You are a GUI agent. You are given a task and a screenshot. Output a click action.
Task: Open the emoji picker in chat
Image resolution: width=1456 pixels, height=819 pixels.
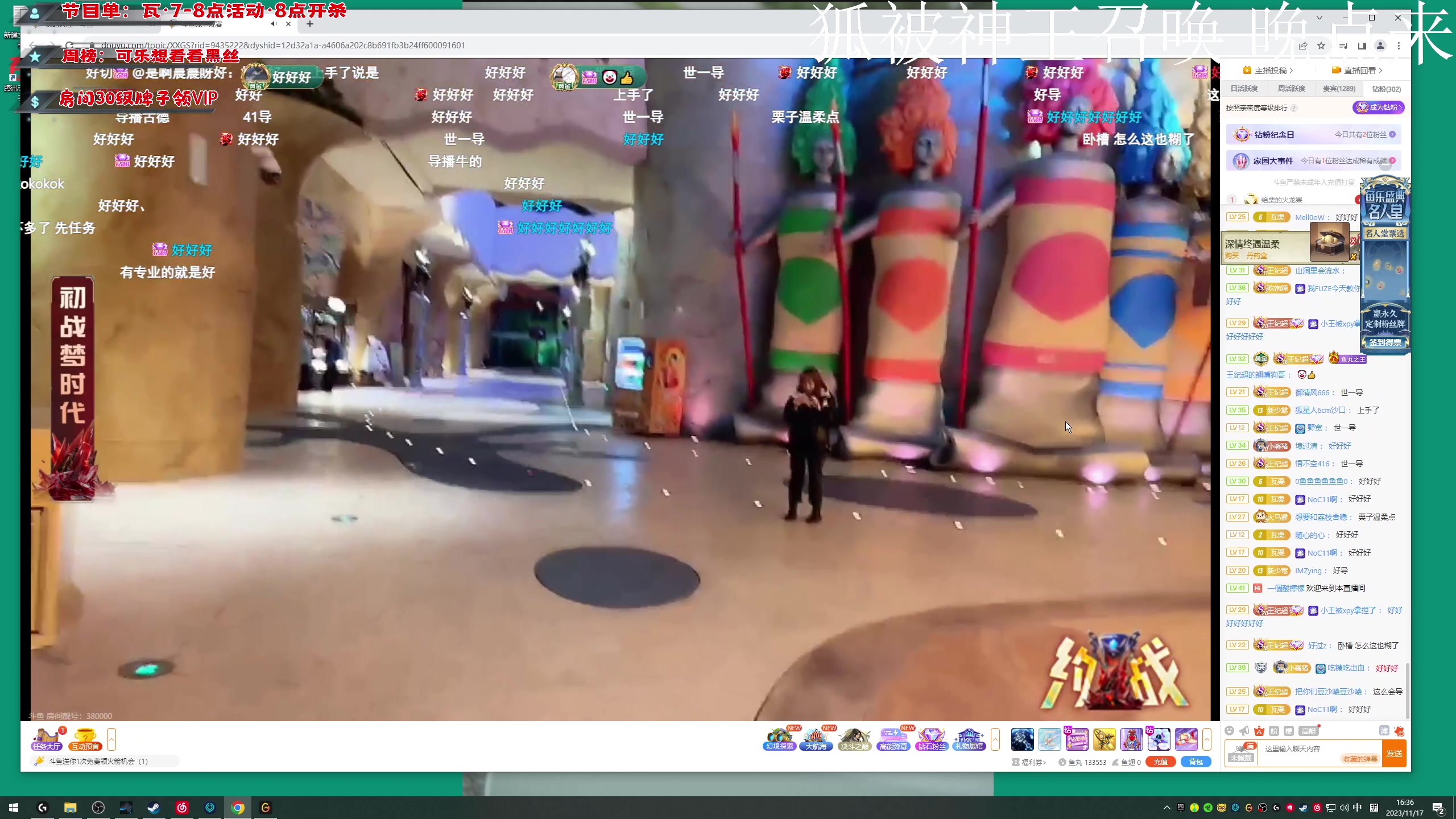1230,731
